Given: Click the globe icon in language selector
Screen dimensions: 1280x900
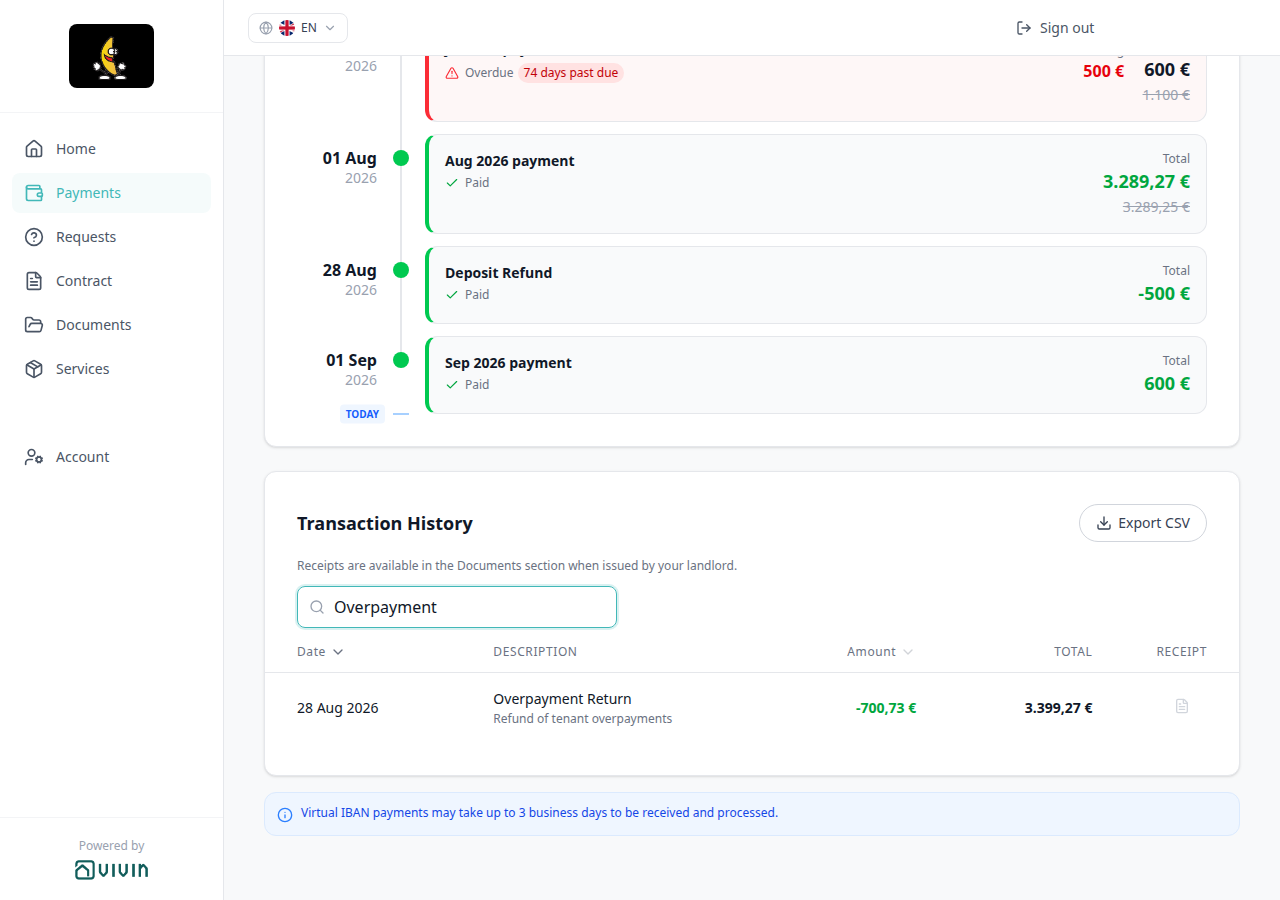Looking at the screenshot, I should [x=266, y=28].
